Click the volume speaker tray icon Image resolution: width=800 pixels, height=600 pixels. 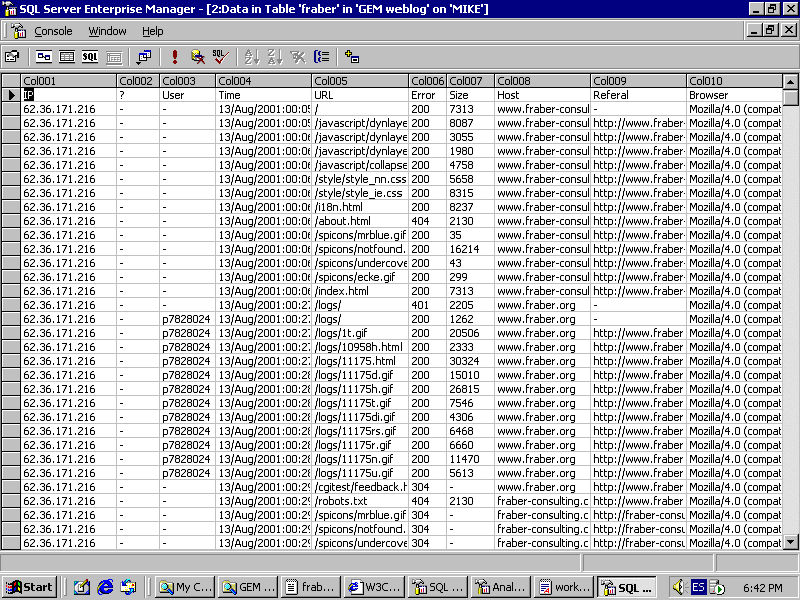[x=677, y=587]
